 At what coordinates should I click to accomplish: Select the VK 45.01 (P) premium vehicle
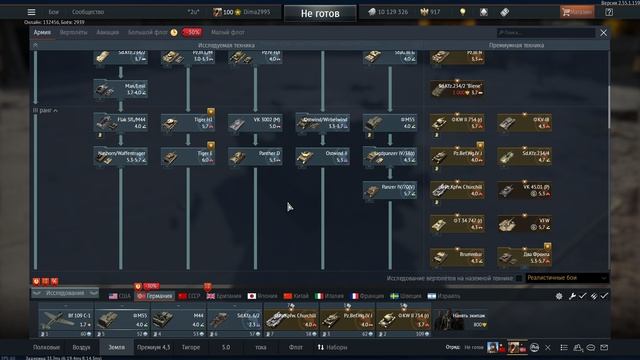(524, 190)
